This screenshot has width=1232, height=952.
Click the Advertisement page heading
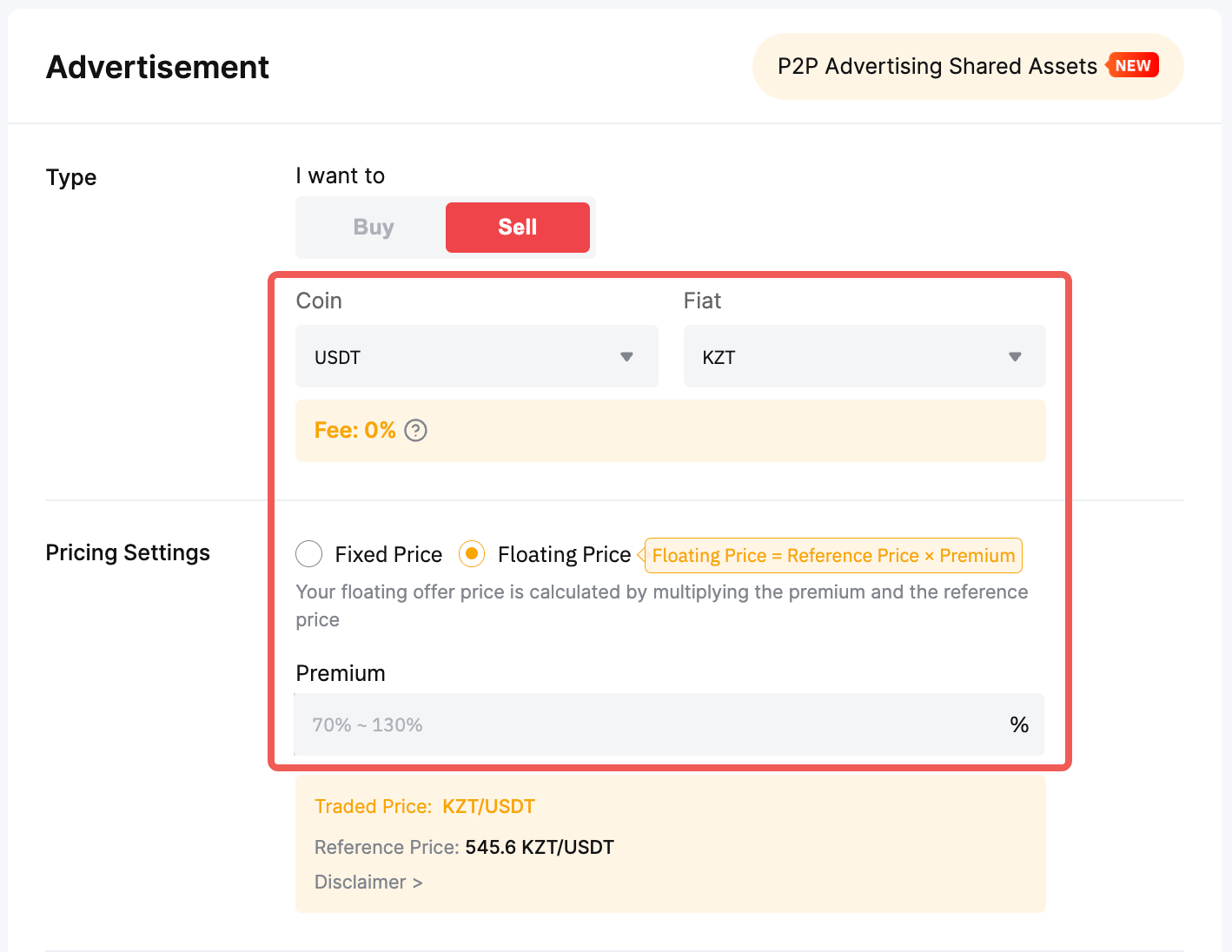click(x=157, y=68)
